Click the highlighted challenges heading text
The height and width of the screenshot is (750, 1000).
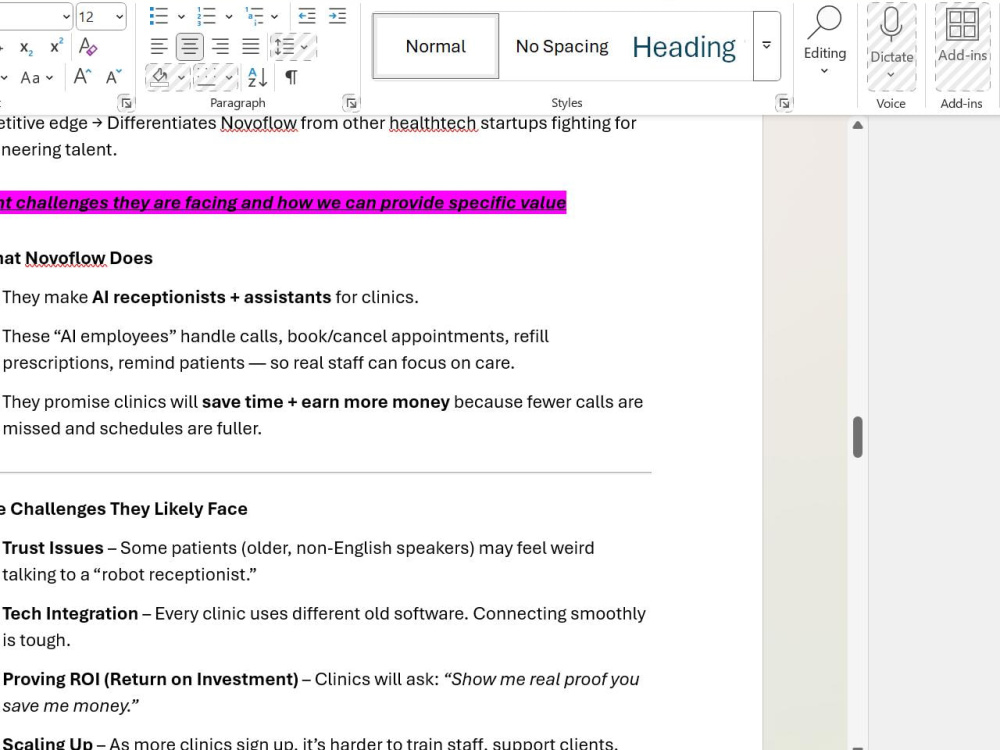click(283, 203)
